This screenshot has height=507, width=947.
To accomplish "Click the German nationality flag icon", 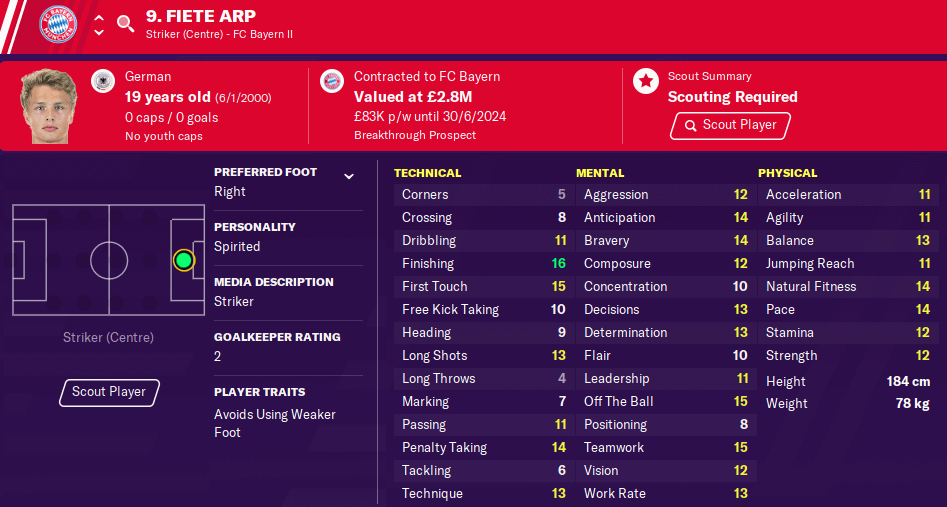I will tap(103, 81).
